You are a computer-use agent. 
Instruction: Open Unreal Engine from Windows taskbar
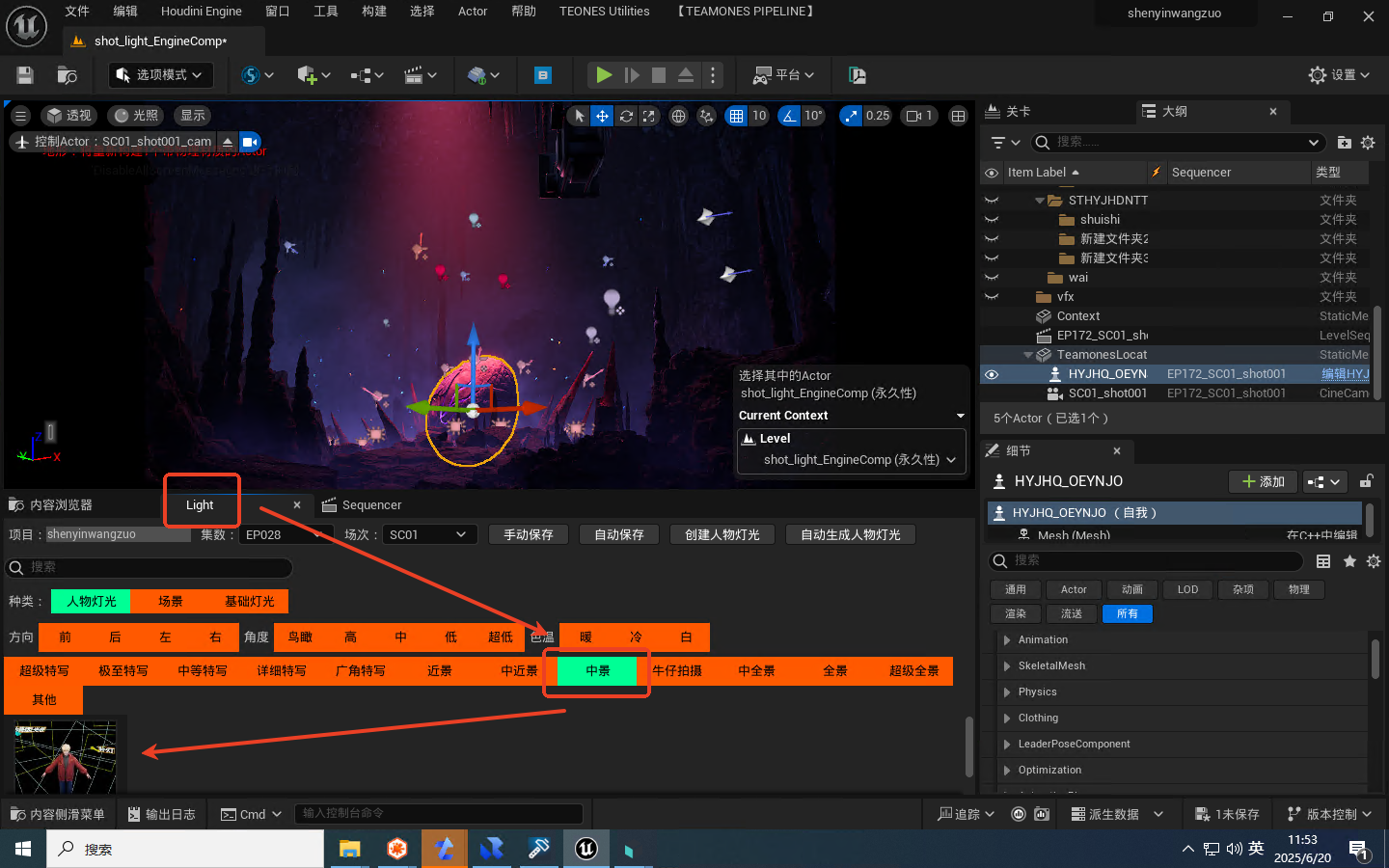point(586,849)
